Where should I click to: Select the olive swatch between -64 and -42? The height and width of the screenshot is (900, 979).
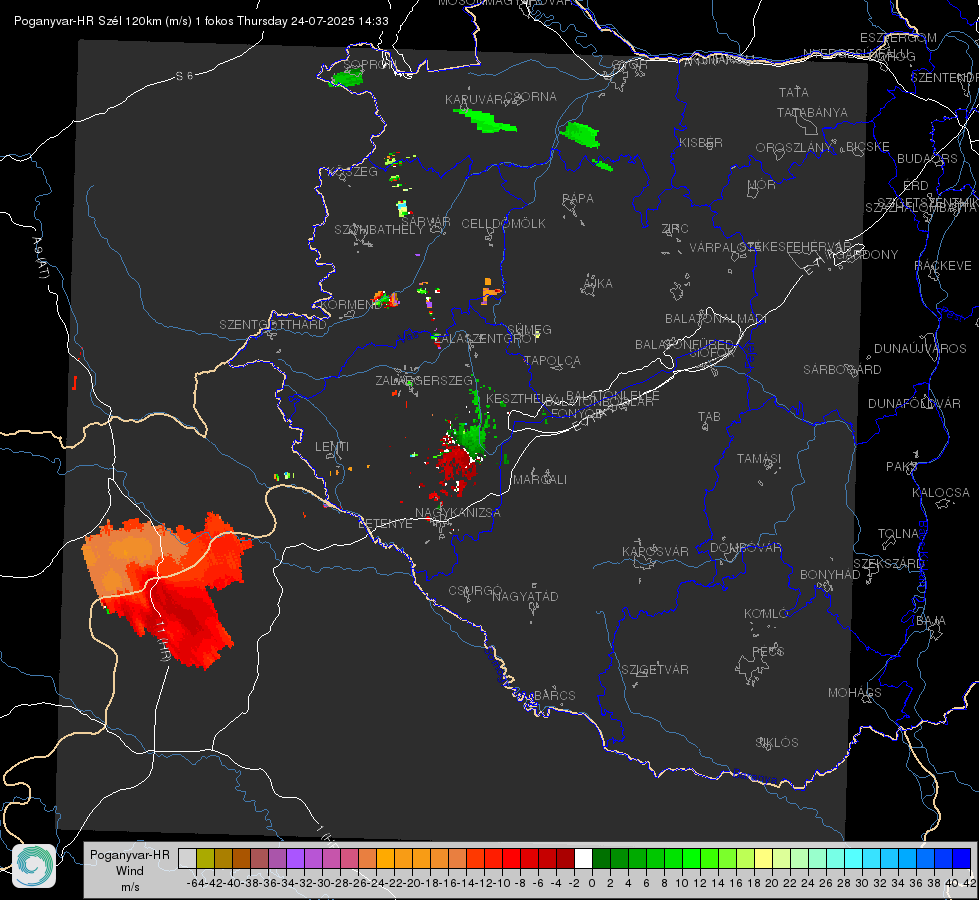click(x=205, y=858)
